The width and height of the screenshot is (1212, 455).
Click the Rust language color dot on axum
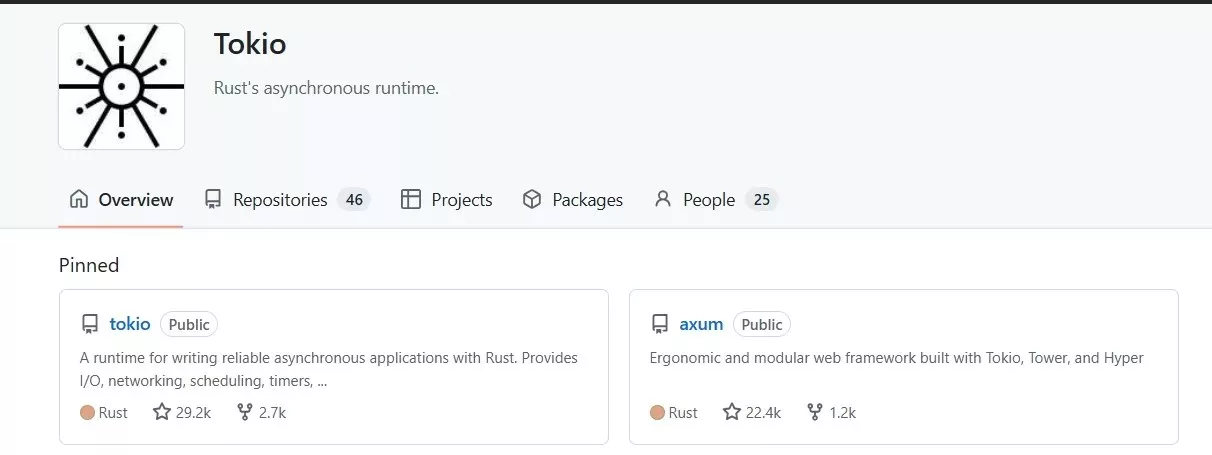(657, 412)
